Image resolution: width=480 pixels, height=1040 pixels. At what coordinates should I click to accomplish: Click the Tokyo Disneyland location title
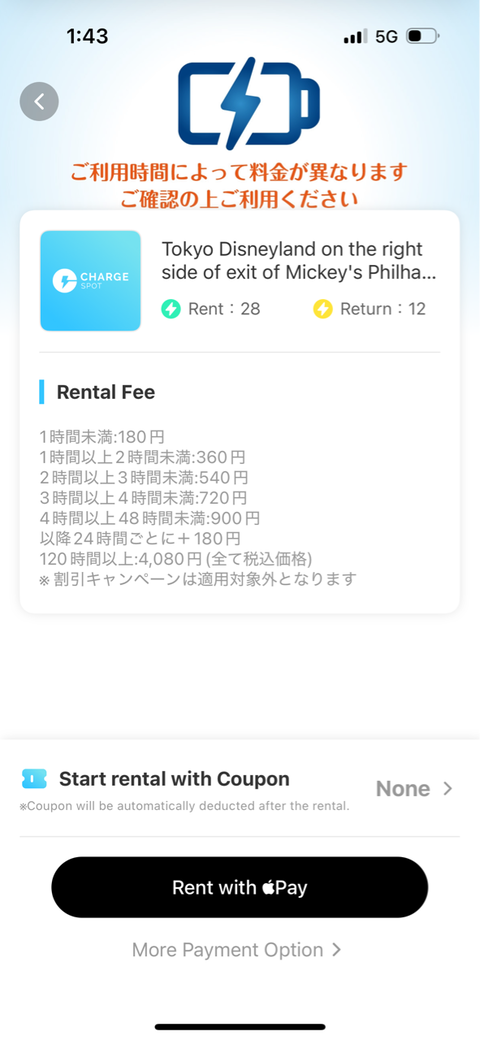click(x=299, y=261)
